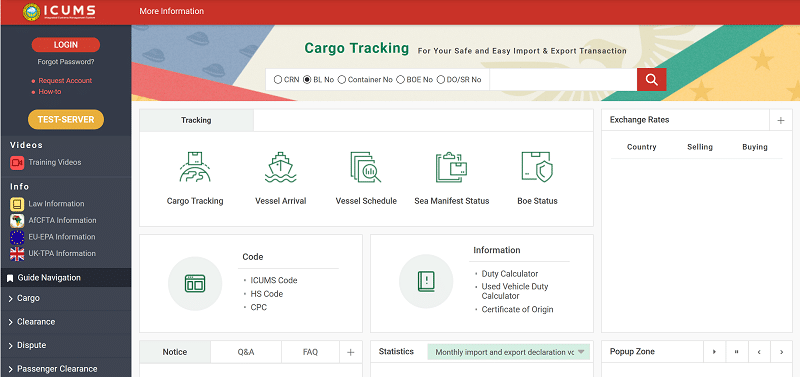Open the Training Videos link
This screenshot has height=377, width=800.
55,163
